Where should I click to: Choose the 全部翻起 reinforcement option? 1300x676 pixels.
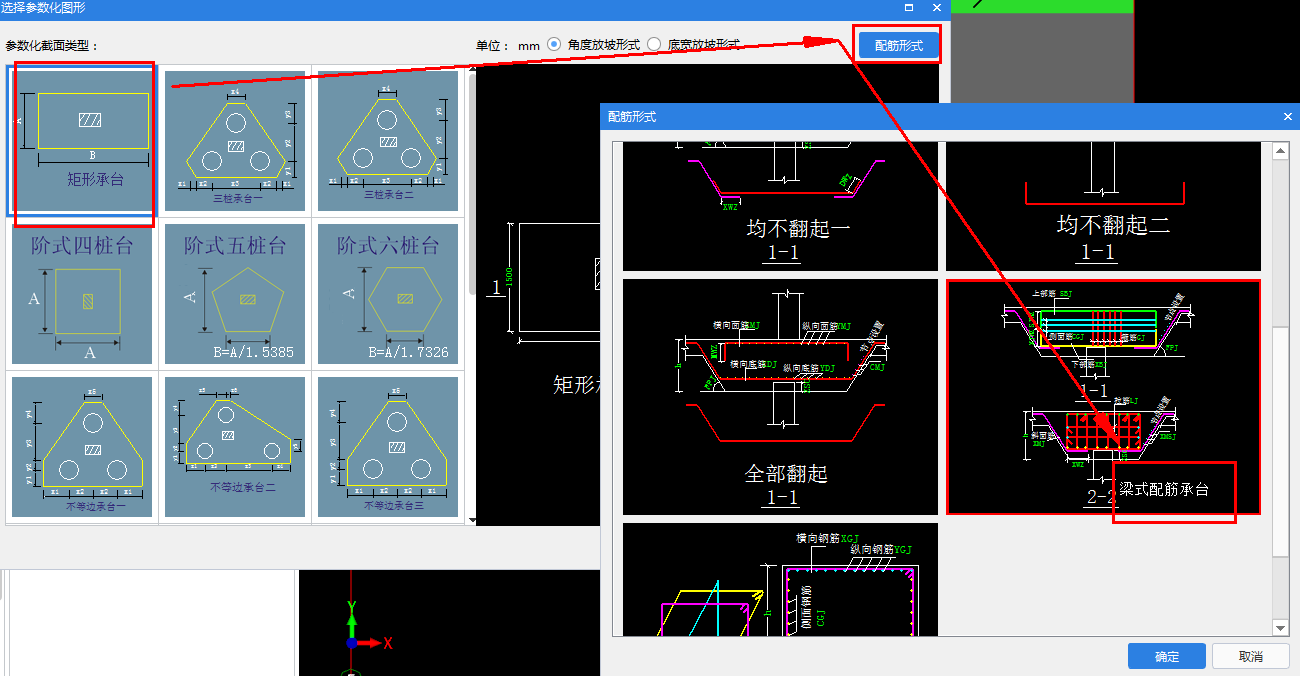[x=780, y=396]
